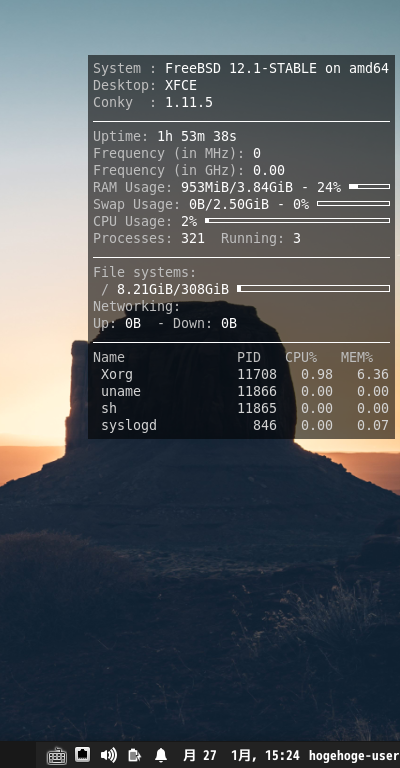Click the PID value 11708
Screen dimensions: 400x768
pyautogui.click(x=257, y=375)
